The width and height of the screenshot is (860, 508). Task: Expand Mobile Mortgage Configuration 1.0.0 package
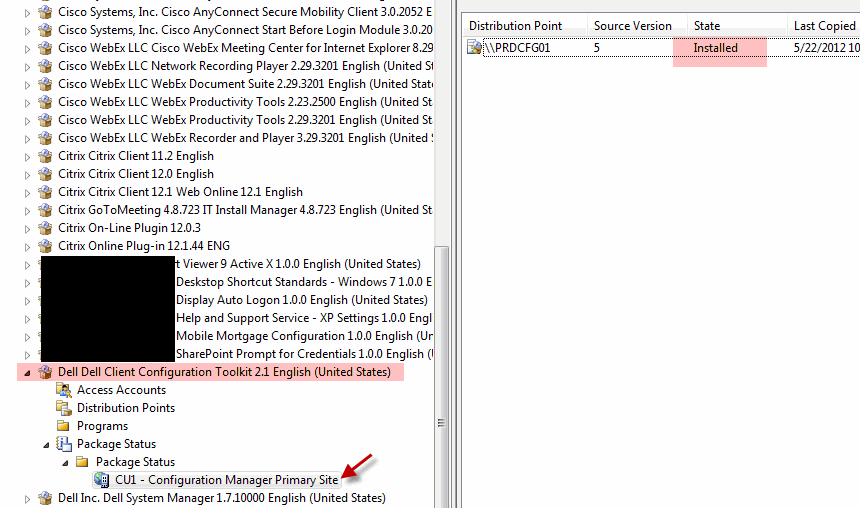click(27, 337)
